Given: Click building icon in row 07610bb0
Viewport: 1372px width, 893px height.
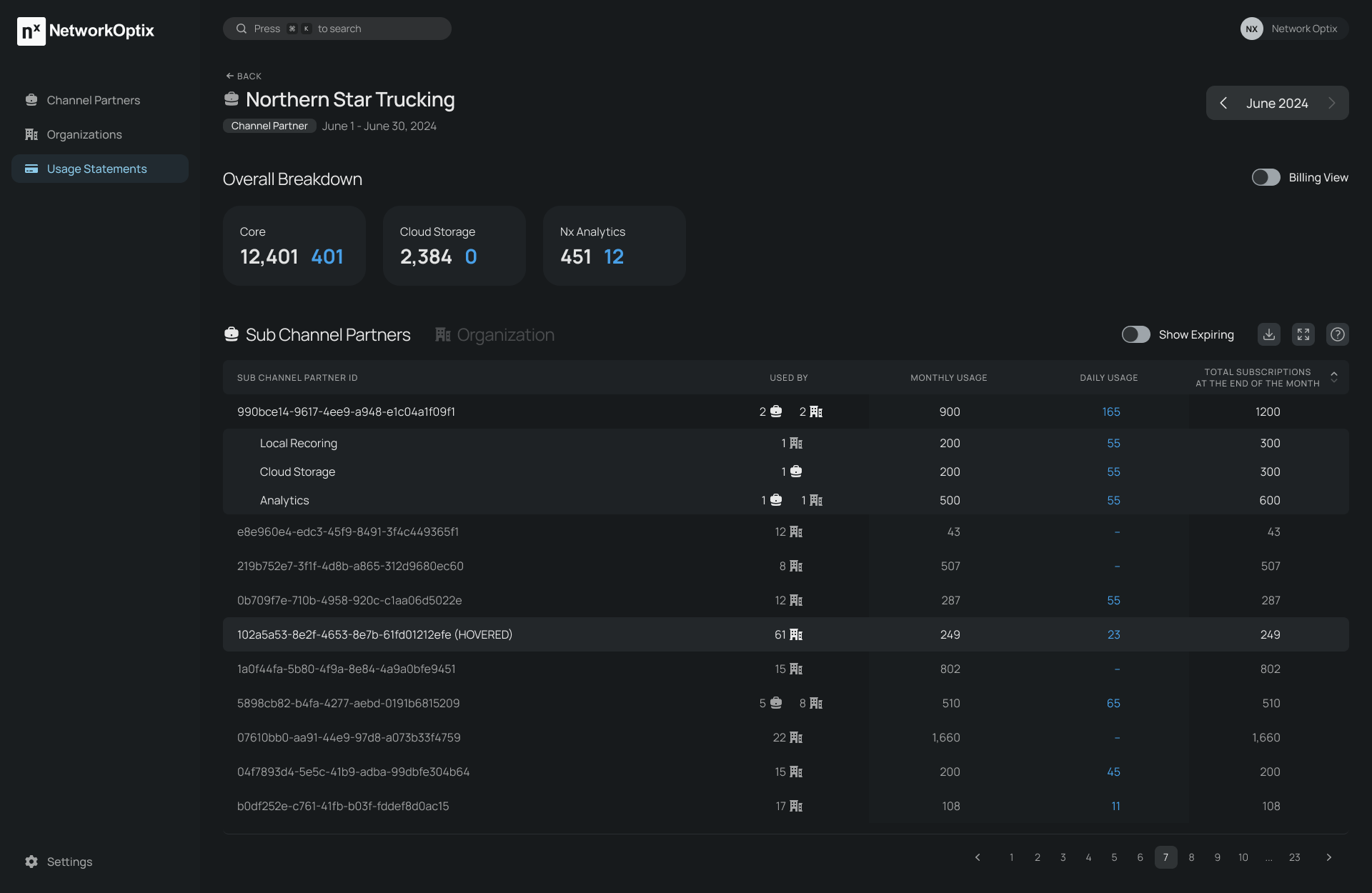Looking at the screenshot, I should pos(796,737).
